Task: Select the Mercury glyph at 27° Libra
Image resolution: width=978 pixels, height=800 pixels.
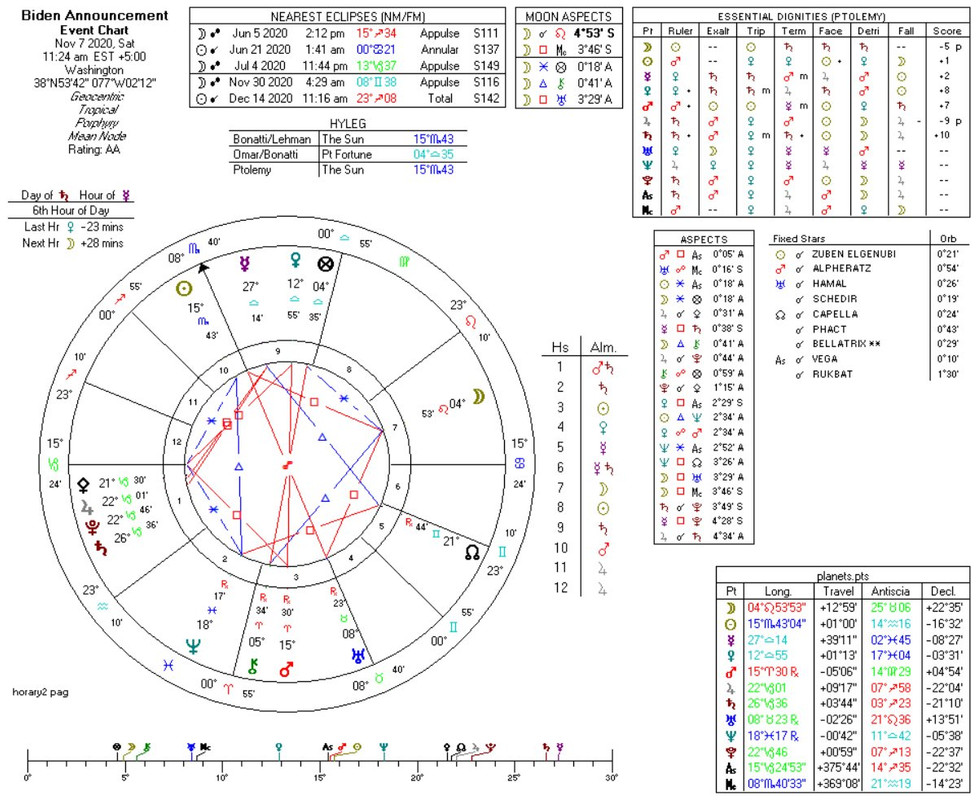Action: [244, 264]
